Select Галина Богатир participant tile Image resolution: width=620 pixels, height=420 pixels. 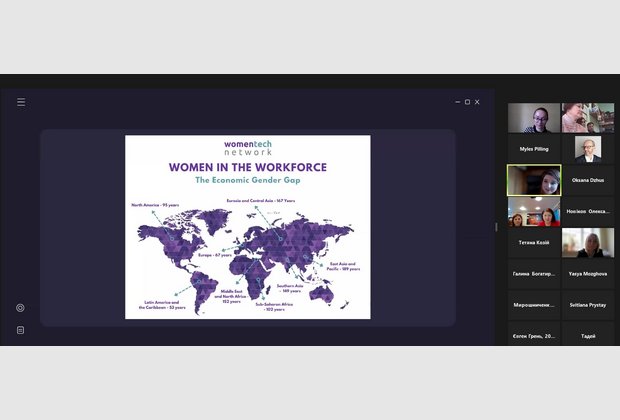click(x=534, y=272)
